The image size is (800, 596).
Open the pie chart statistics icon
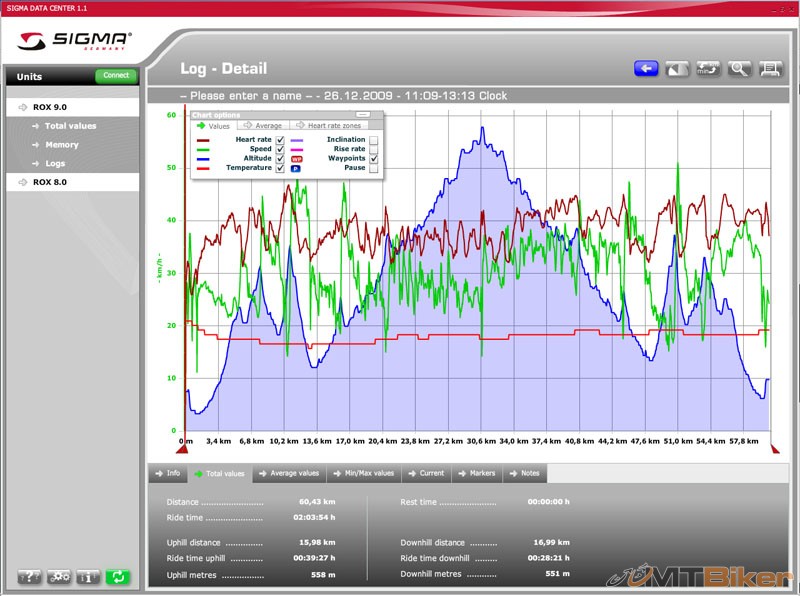677,69
